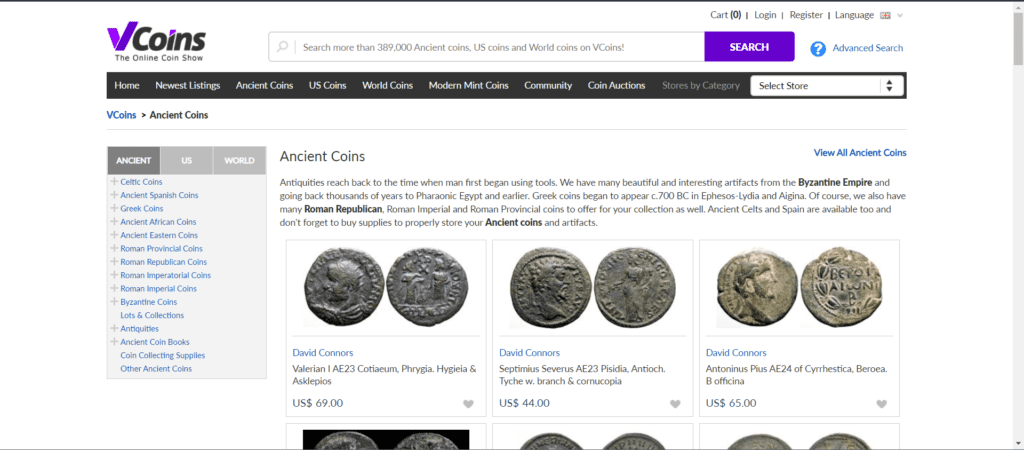The image size is (1024, 450).
Task: Click the UK flag language icon
Action: 886,15
